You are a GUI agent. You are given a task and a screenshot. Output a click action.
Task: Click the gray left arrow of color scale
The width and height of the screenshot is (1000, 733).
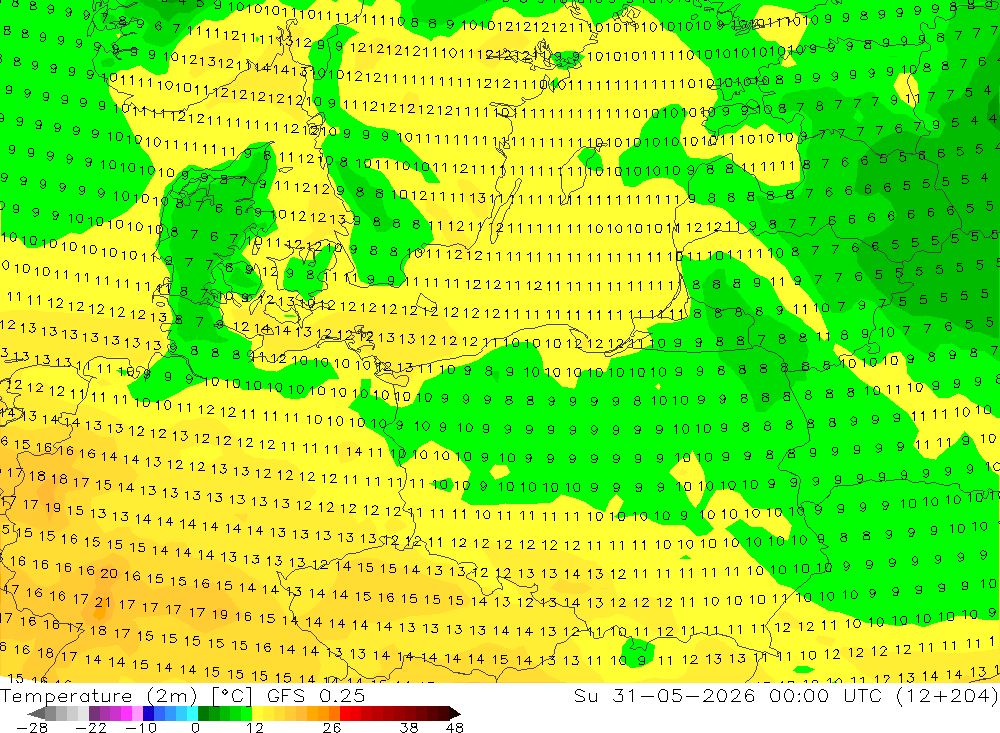(x=36, y=714)
